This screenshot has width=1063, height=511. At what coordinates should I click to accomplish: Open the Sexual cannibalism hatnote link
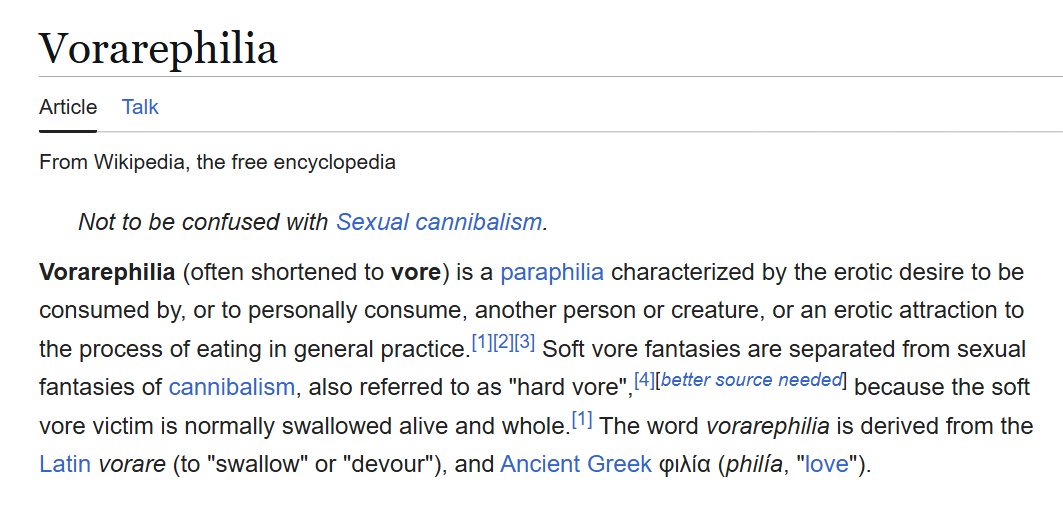click(x=438, y=222)
